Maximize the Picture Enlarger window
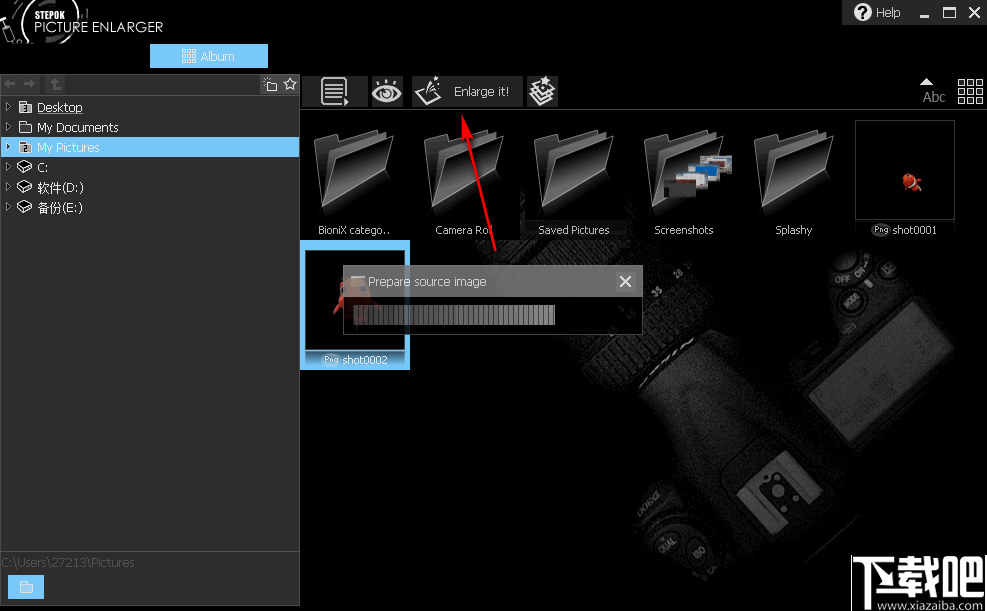 (949, 13)
